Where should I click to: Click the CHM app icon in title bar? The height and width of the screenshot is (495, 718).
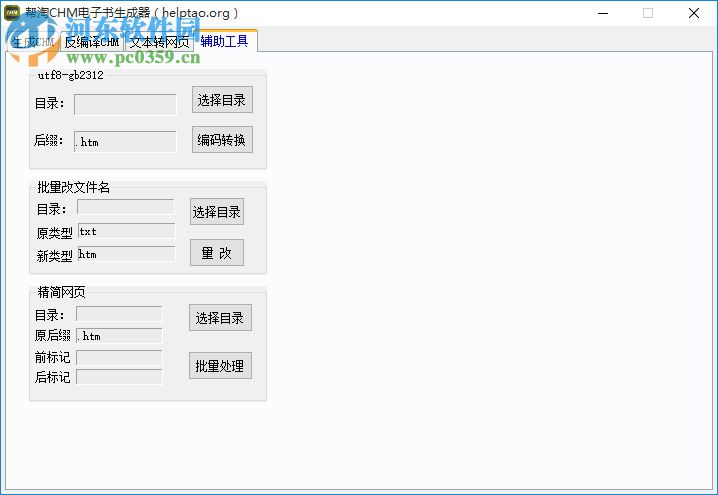[12, 12]
